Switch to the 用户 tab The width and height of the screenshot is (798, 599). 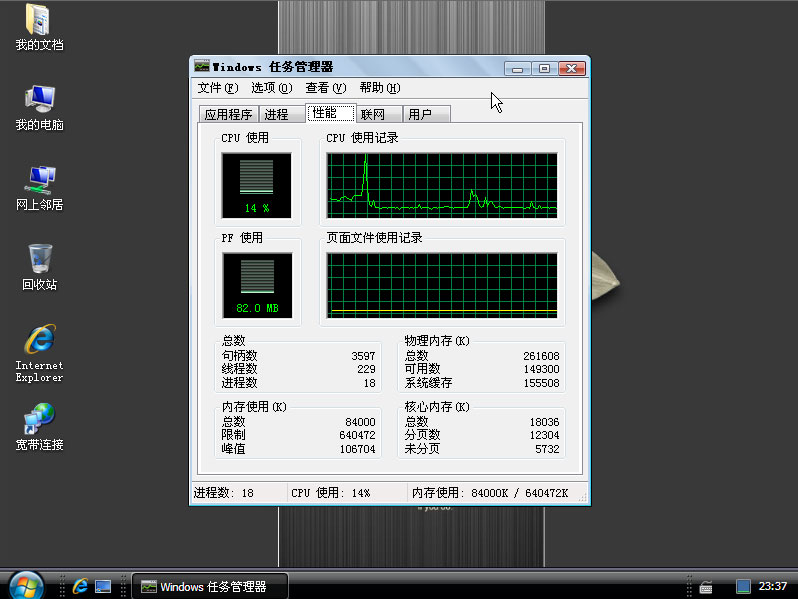click(426, 115)
